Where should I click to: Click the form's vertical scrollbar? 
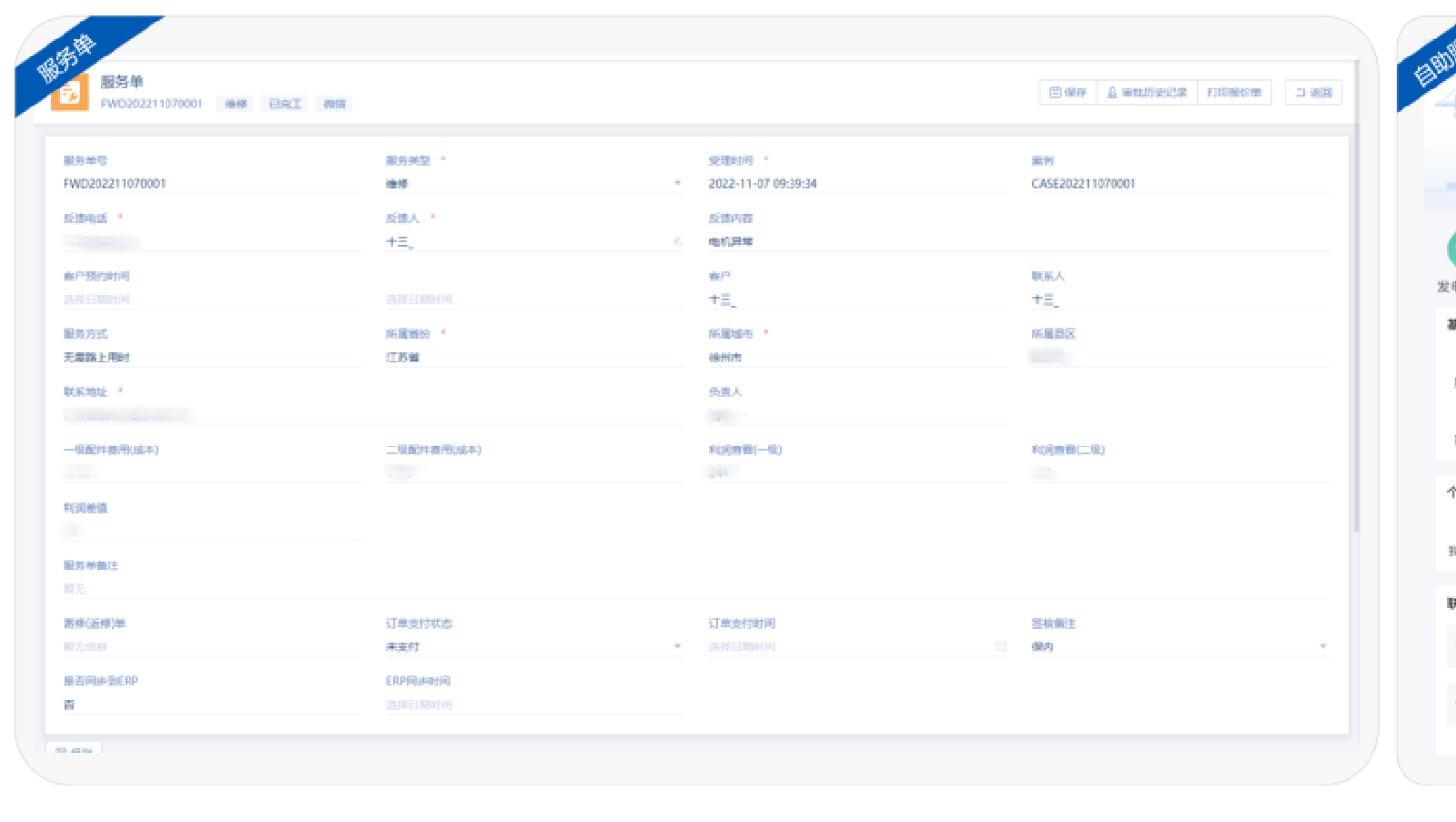point(1356,296)
